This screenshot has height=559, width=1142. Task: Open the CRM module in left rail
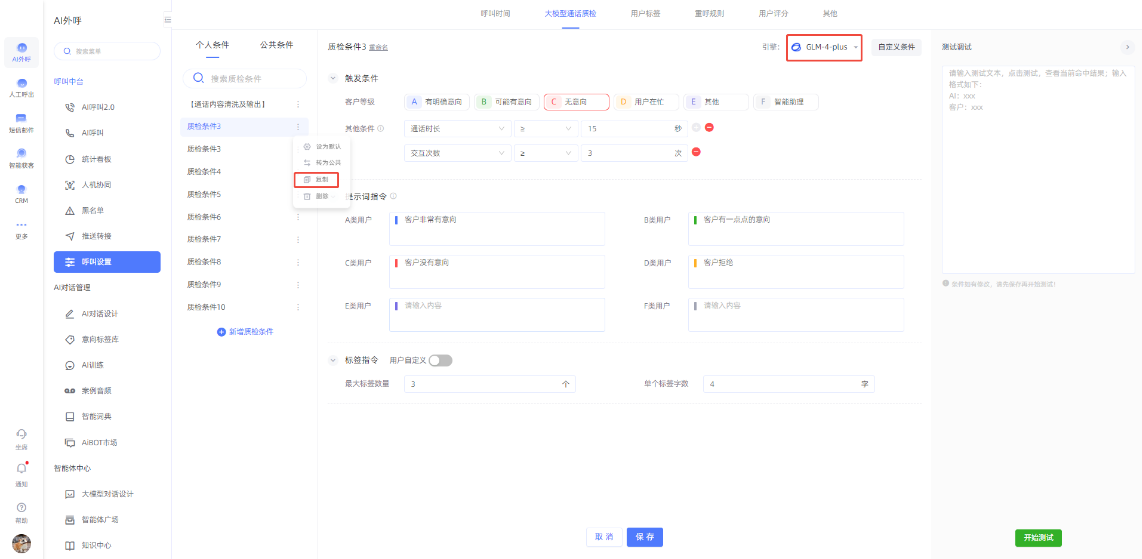coord(21,193)
